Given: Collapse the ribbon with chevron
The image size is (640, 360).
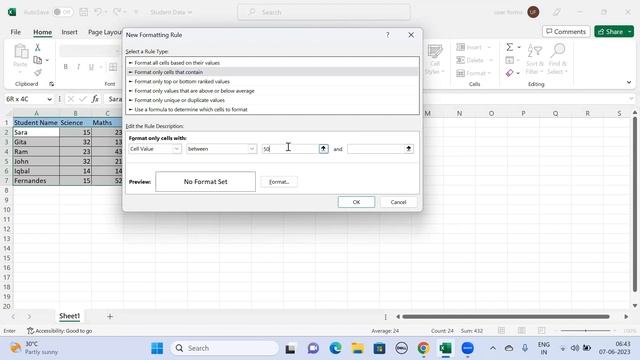Looking at the screenshot, I should click(x=629, y=82).
